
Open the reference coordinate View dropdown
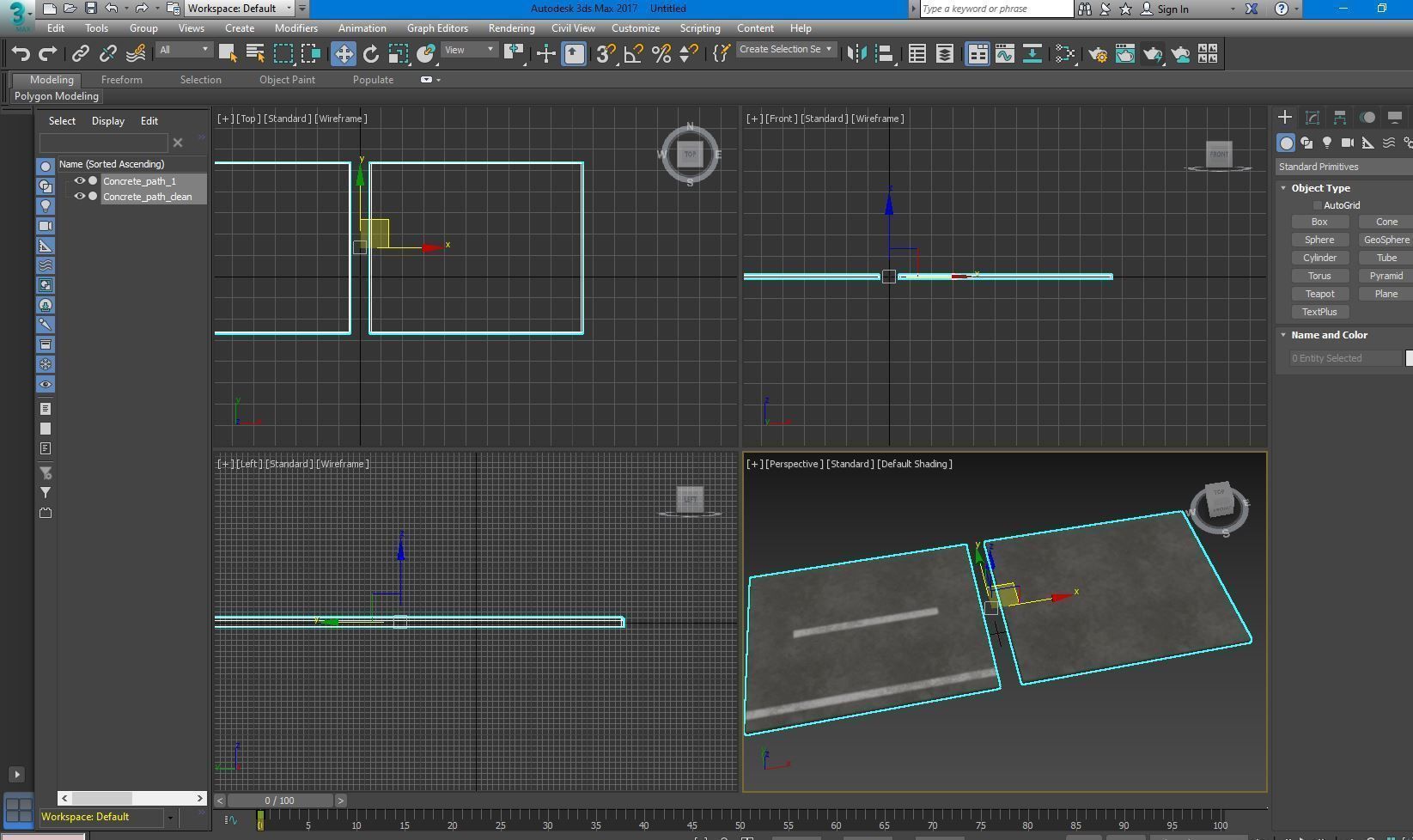coord(468,50)
